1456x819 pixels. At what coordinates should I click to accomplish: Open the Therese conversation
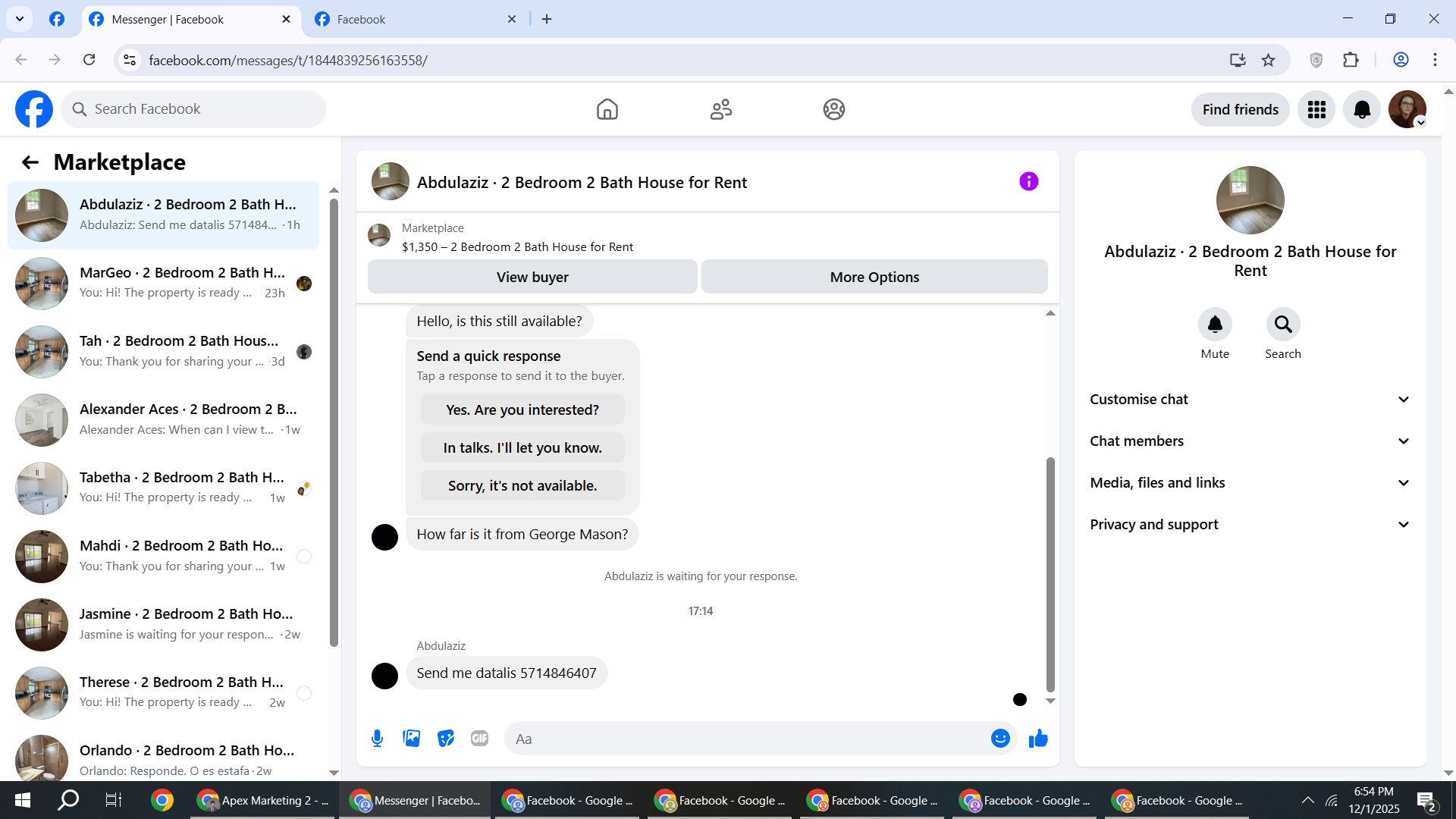tap(163, 693)
